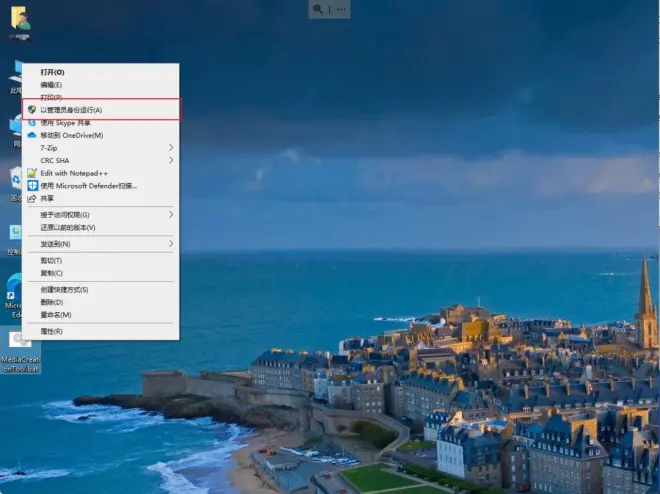The width and height of the screenshot is (660, 494).
Task: Click the OneDrive cloud icon
Action: click(x=32, y=135)
